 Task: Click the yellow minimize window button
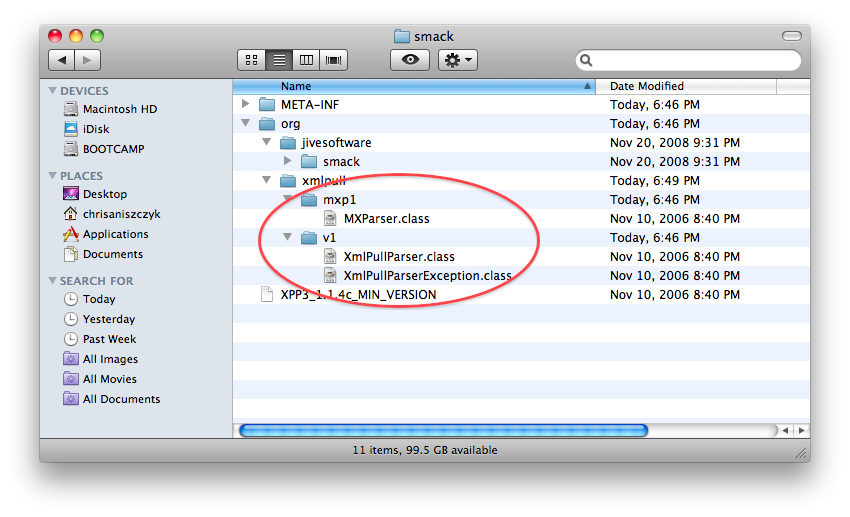pos(76,36)
